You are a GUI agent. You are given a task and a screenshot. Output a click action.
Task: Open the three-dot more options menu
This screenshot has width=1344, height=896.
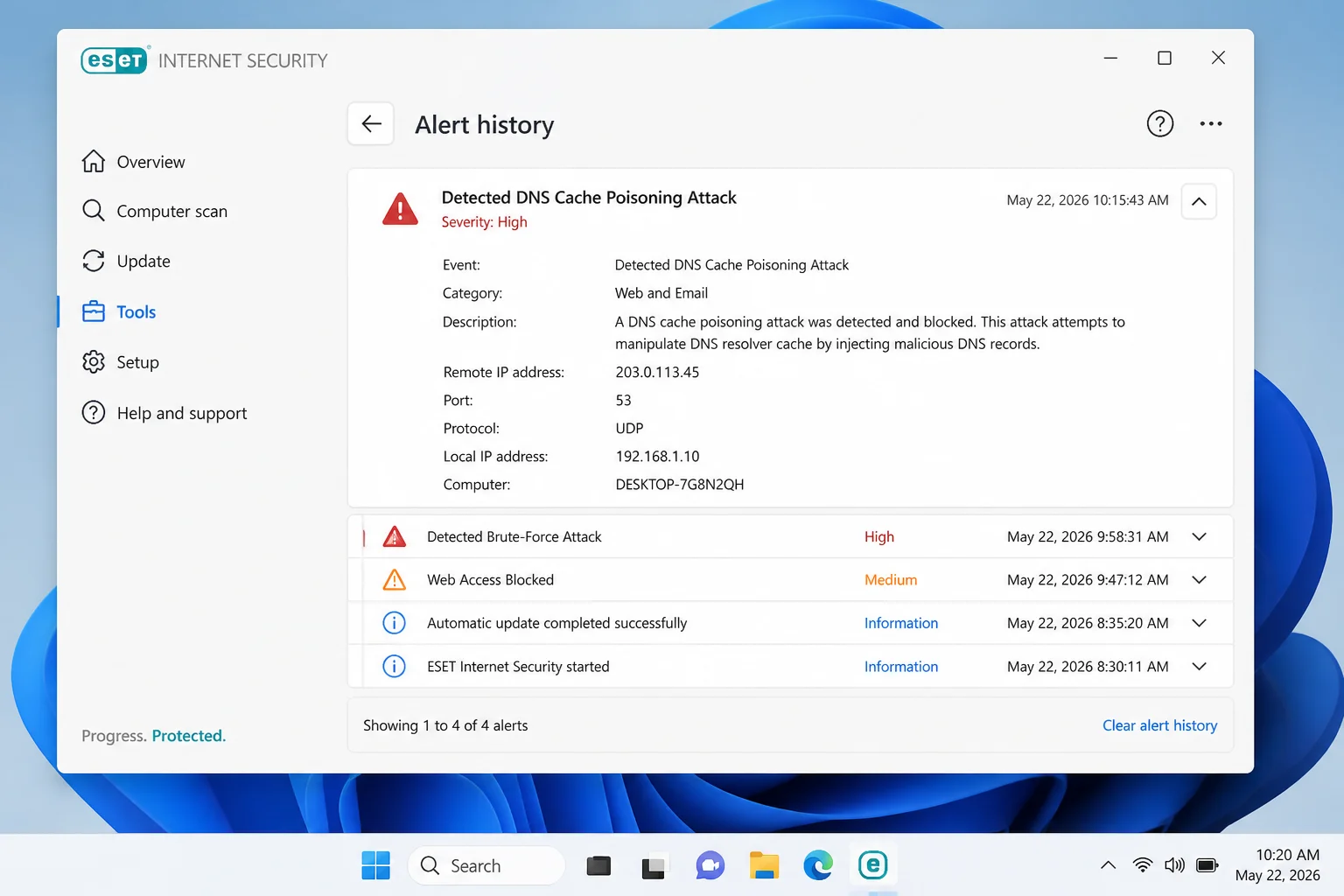tap(1211, 124)
